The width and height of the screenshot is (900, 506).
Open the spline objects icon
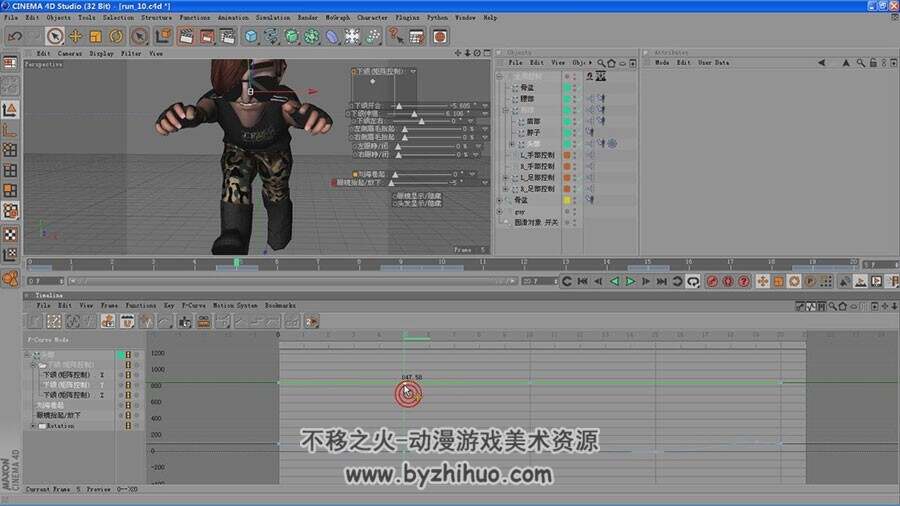pyautogui.click(x=271, y=37)
